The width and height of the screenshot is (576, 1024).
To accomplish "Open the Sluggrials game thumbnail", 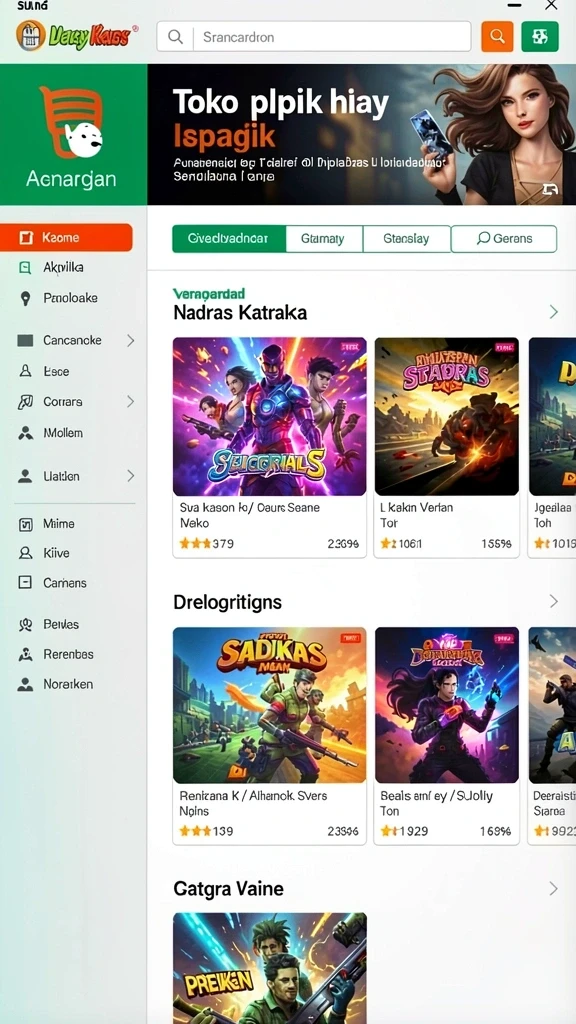I will (x=270, y=416).
